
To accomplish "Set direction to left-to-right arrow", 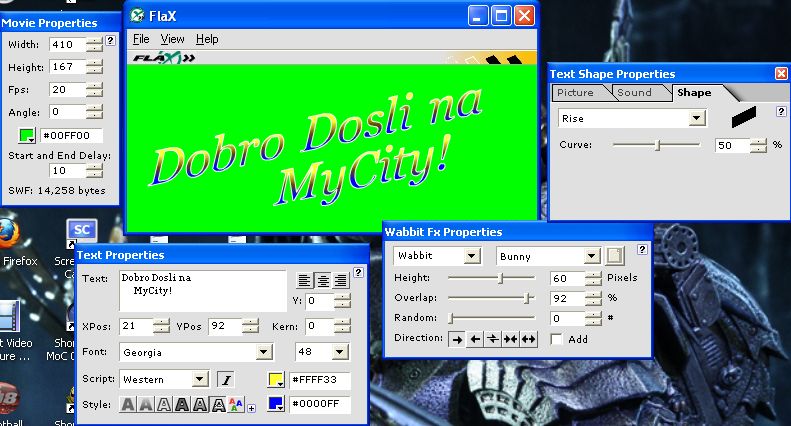I will coord(457,339).
